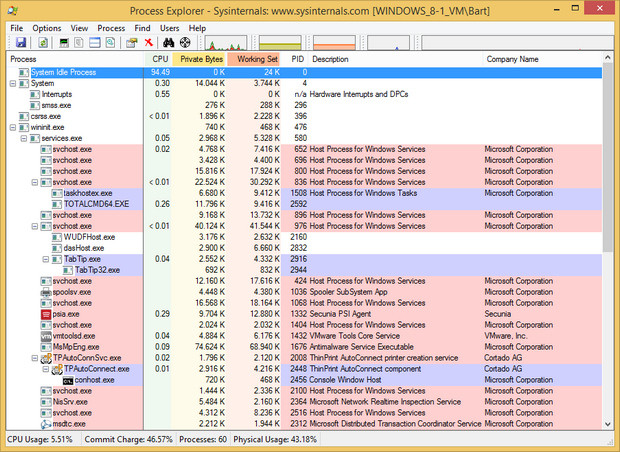The height and width of the screenshot is (452, 620).
Task: Click the Refresh Now toolbar icon
Action: pyautogui.click(x=43, y=42)
